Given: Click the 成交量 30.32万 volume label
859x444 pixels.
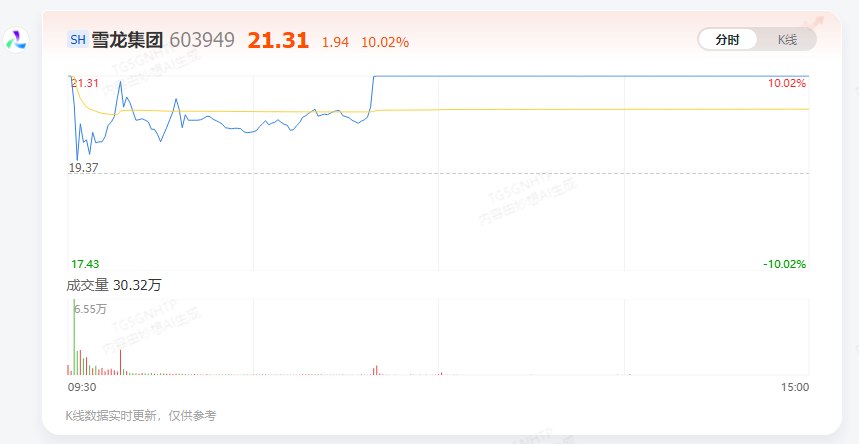Looking at the screenshot, I should 114,285.
